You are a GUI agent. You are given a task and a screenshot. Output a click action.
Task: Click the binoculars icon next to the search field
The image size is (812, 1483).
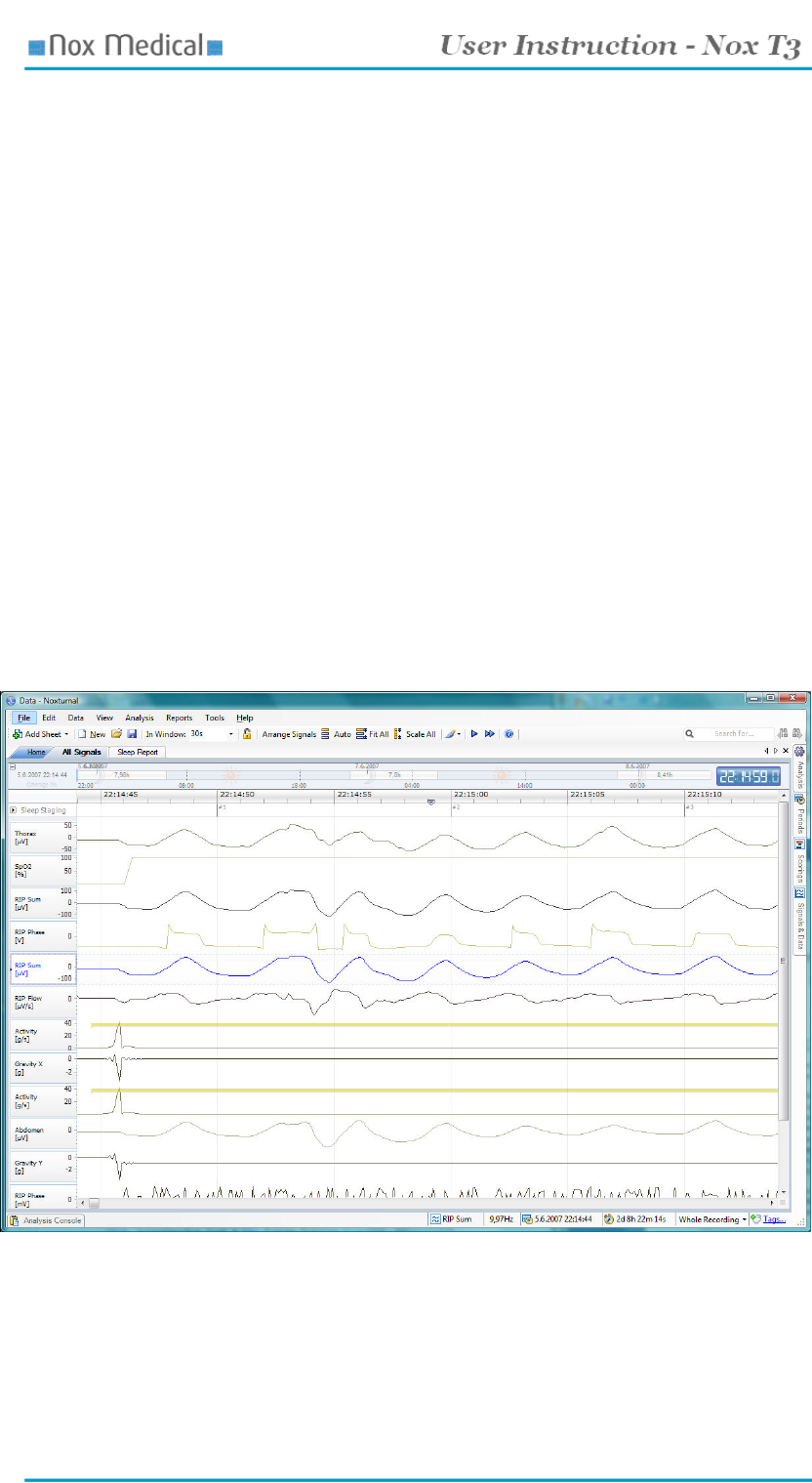784,733
